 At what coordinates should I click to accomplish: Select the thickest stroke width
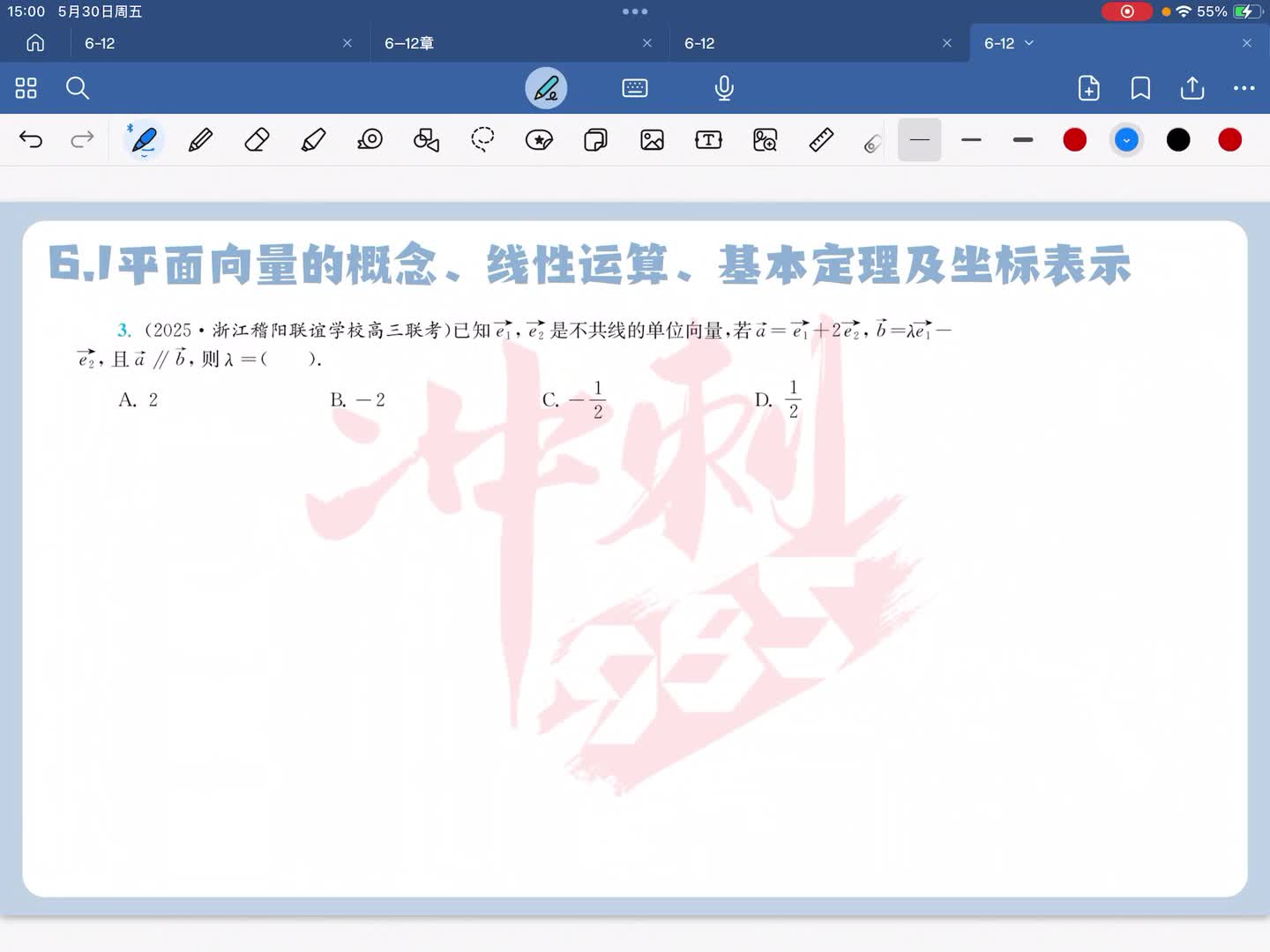[1023, 140]
